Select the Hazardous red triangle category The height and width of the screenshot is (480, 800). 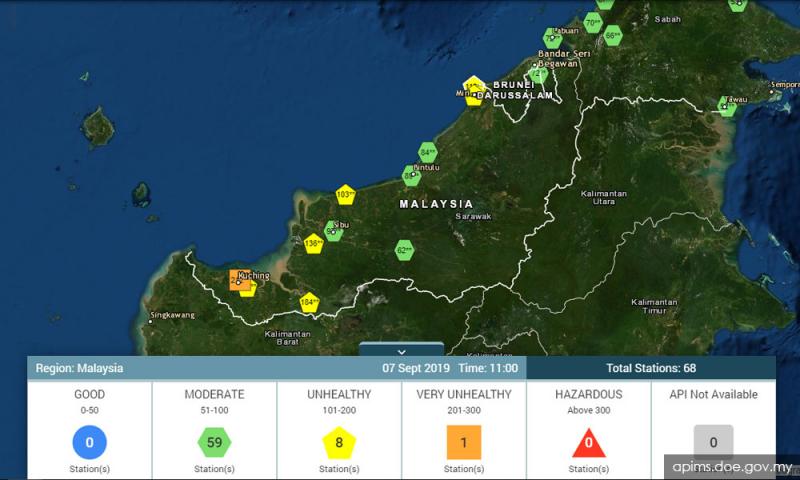(x=589, y=441)
